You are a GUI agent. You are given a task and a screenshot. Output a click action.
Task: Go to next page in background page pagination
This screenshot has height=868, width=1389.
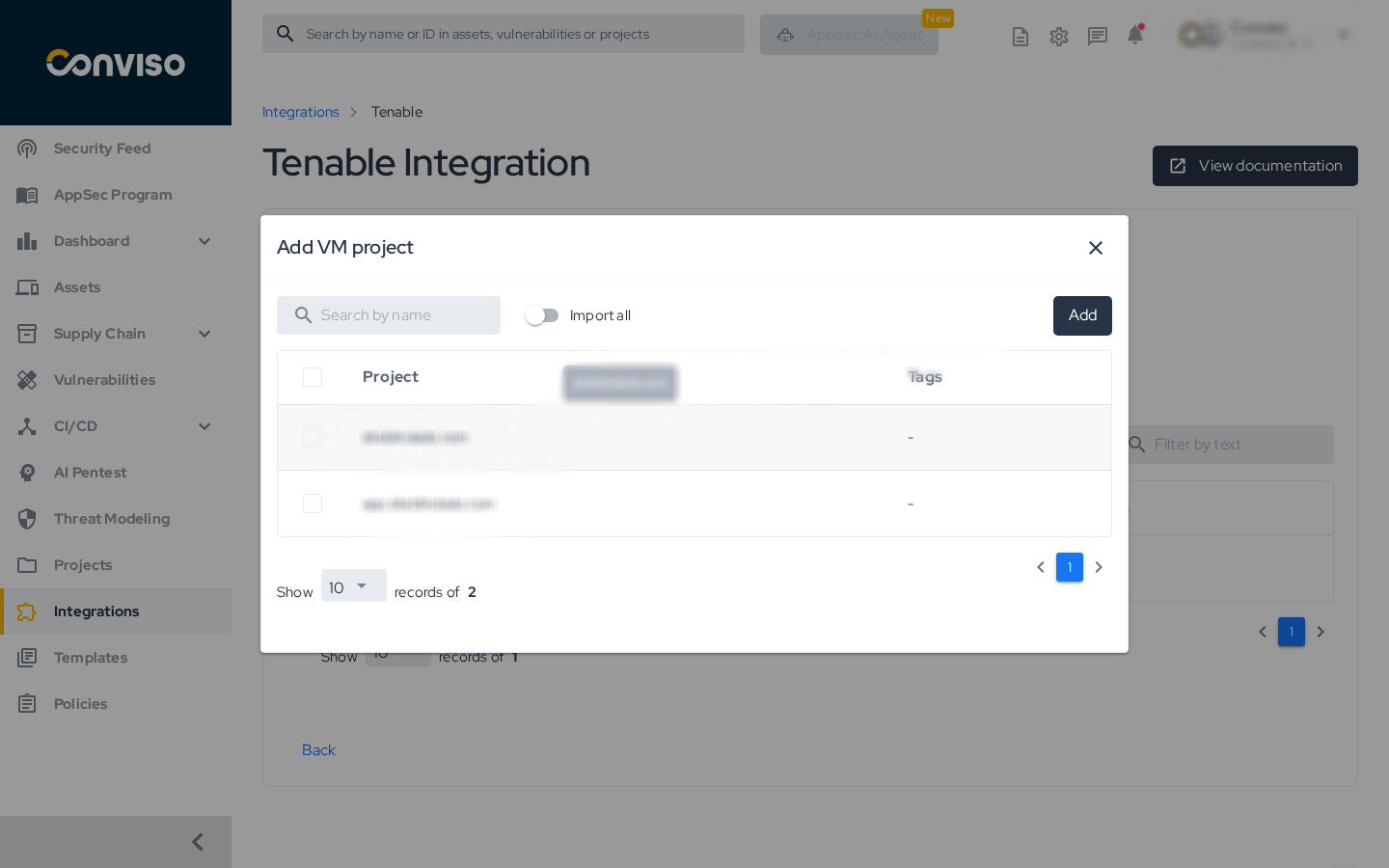(1321, 632)
